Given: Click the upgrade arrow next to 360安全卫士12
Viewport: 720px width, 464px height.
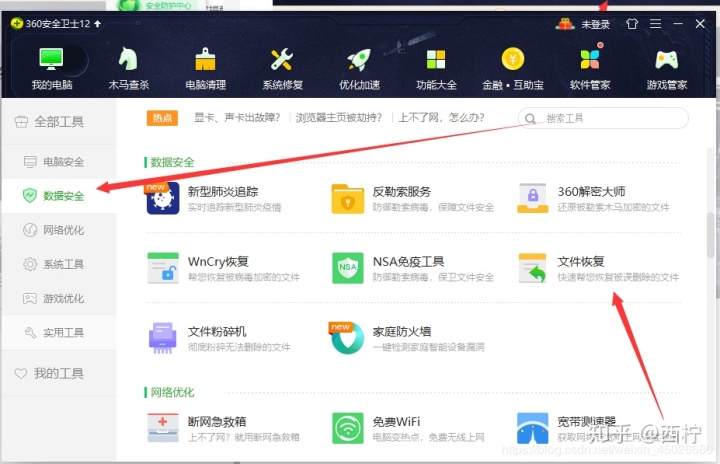Looking at the screenshot, I should point(97,23).
